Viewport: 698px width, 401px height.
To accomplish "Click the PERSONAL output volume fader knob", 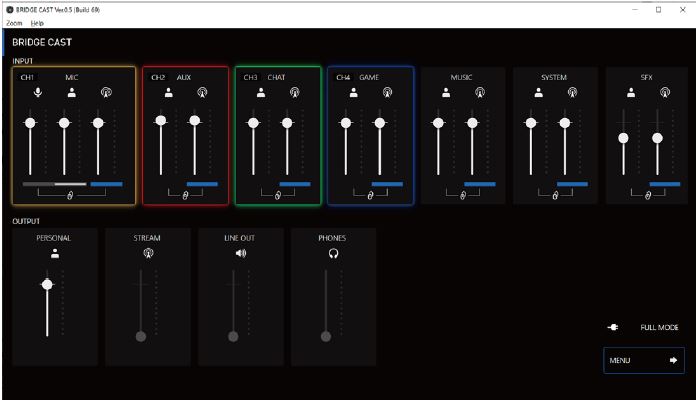I will [47, 284].
